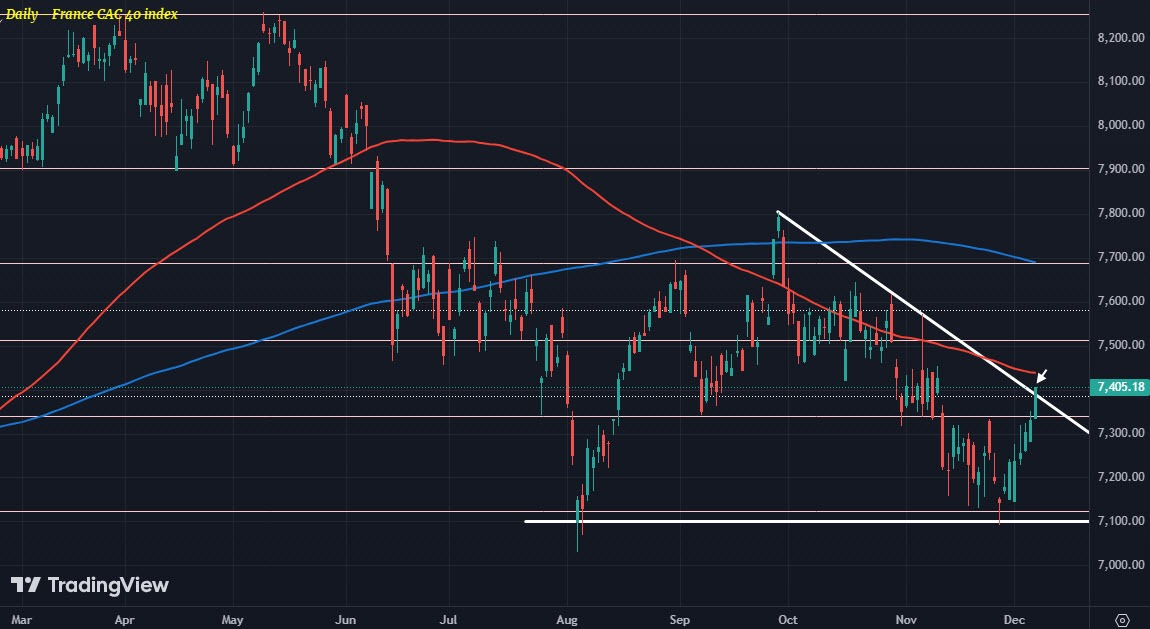Screen dimensions: 1150x629
Task: Select the small white arrow annotation
Action: click(1041, 376)
